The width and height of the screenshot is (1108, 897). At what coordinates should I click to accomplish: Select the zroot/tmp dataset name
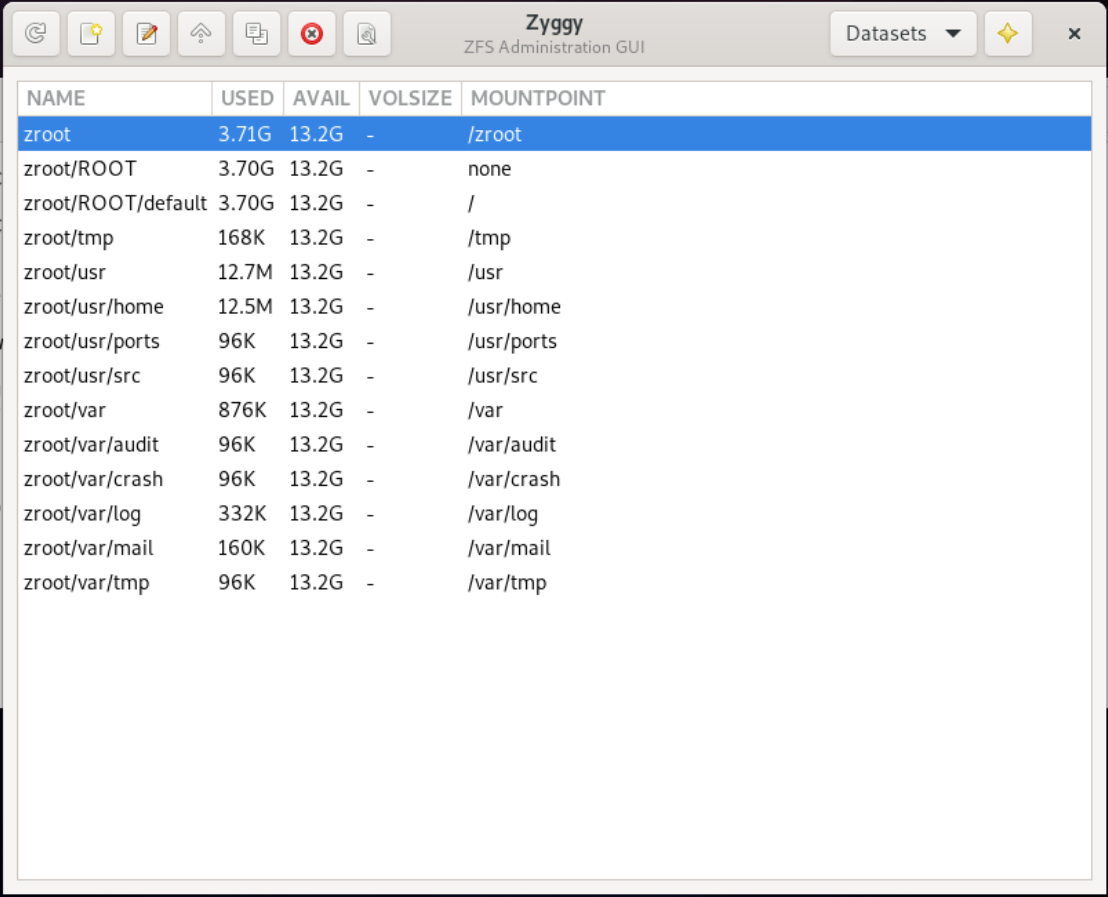tap(69, 238)
